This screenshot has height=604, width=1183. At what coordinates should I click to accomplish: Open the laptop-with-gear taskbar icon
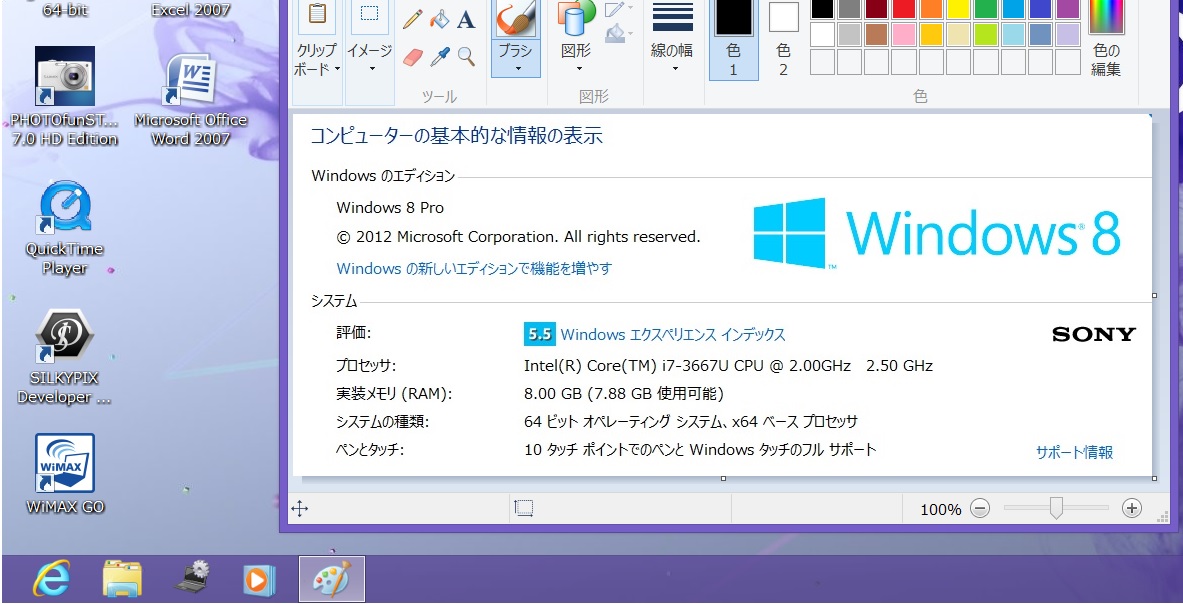click(191, 579)
